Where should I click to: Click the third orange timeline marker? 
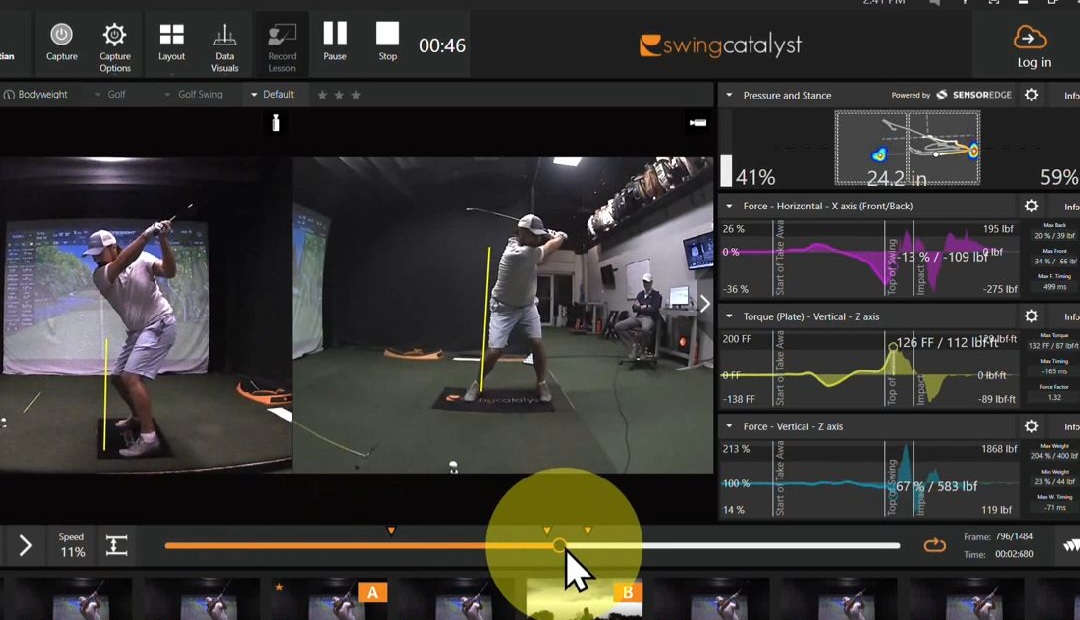pyautogui.click(x=588, y=530)
